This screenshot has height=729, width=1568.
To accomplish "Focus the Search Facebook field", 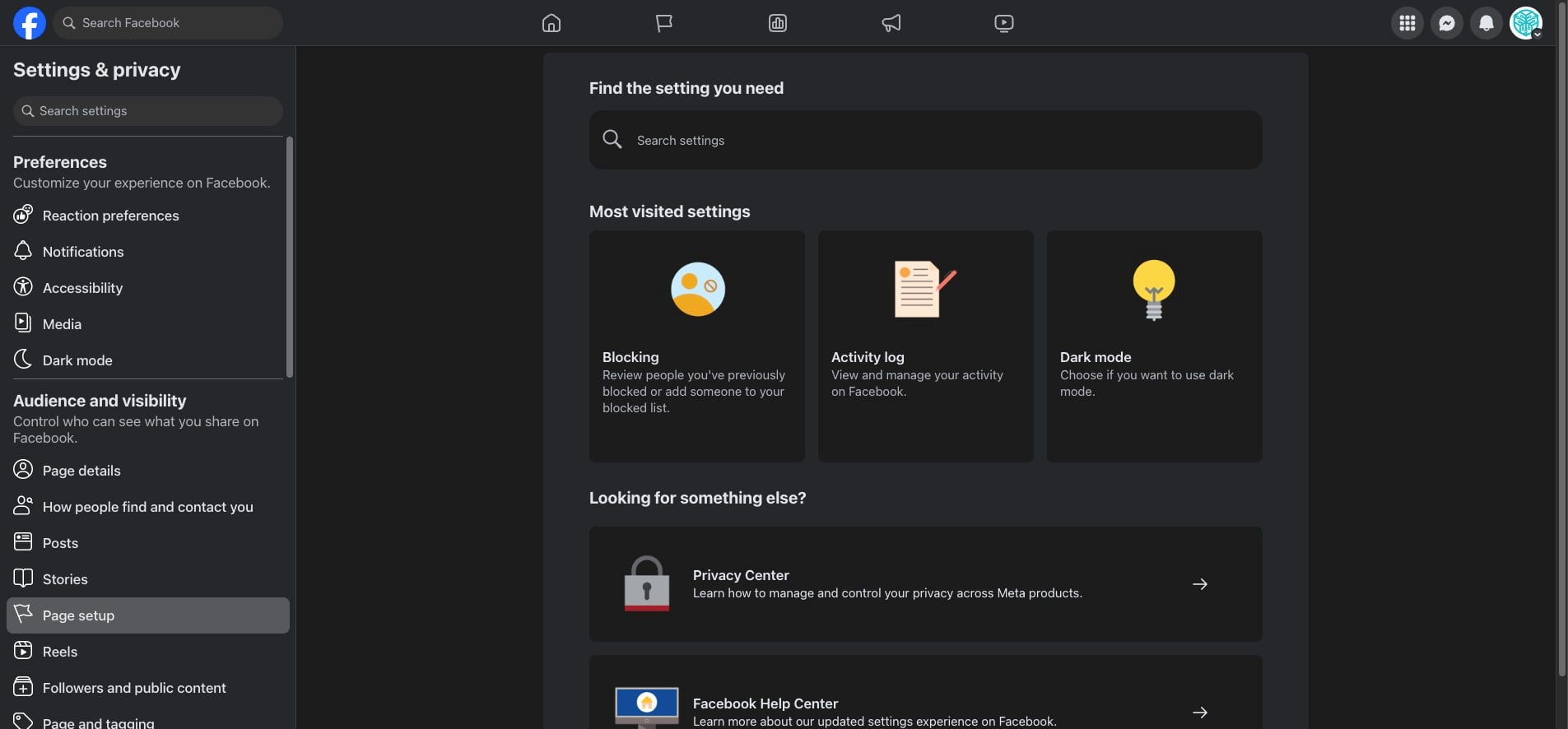I will pyautogui.click(x=168, y=23).
